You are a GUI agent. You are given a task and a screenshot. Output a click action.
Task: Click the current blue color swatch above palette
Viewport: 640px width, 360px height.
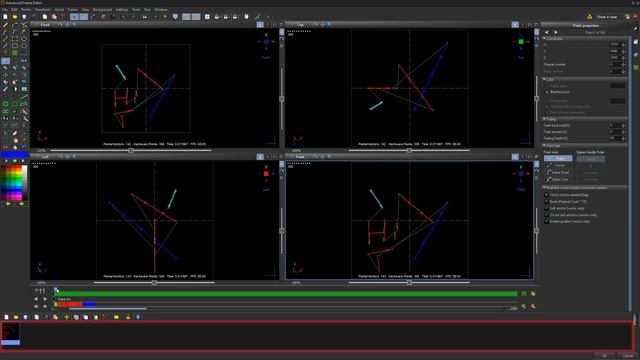click(x=14, y=155)
